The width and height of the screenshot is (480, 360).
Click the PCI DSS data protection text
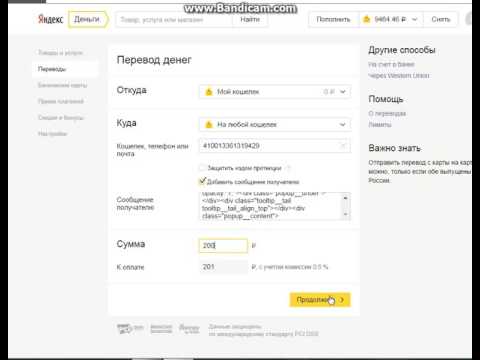[x=263, y=330]
